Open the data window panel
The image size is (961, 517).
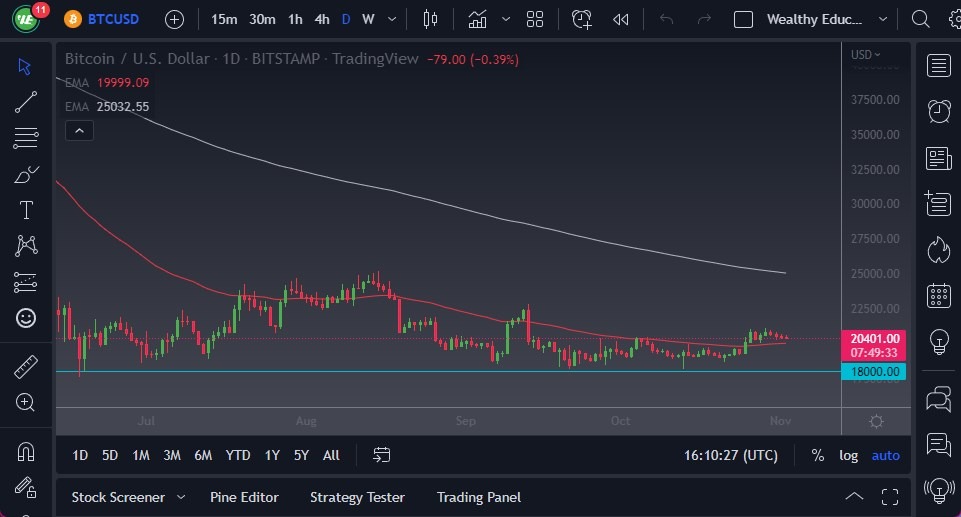click(938, 203)
